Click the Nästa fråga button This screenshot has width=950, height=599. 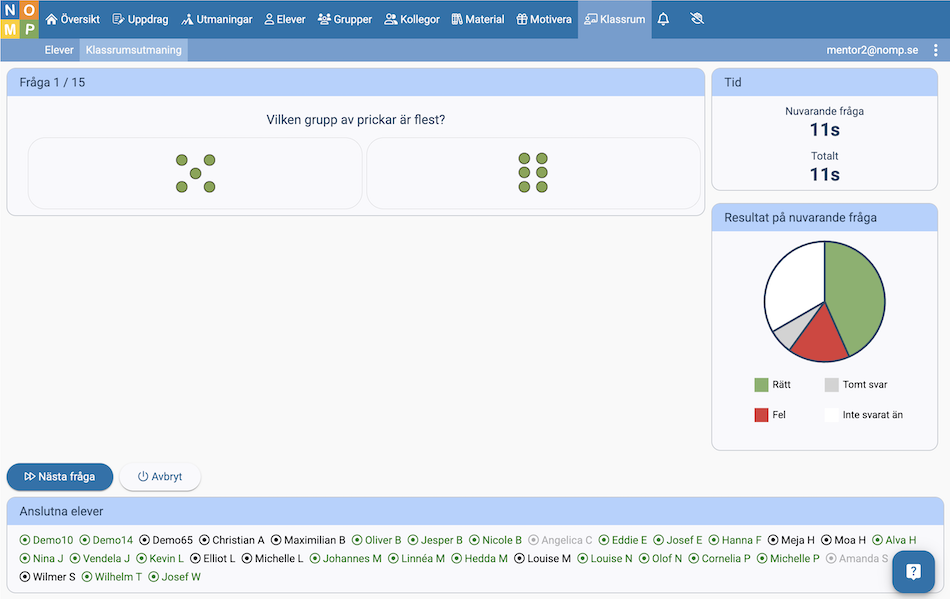[60, 477]
